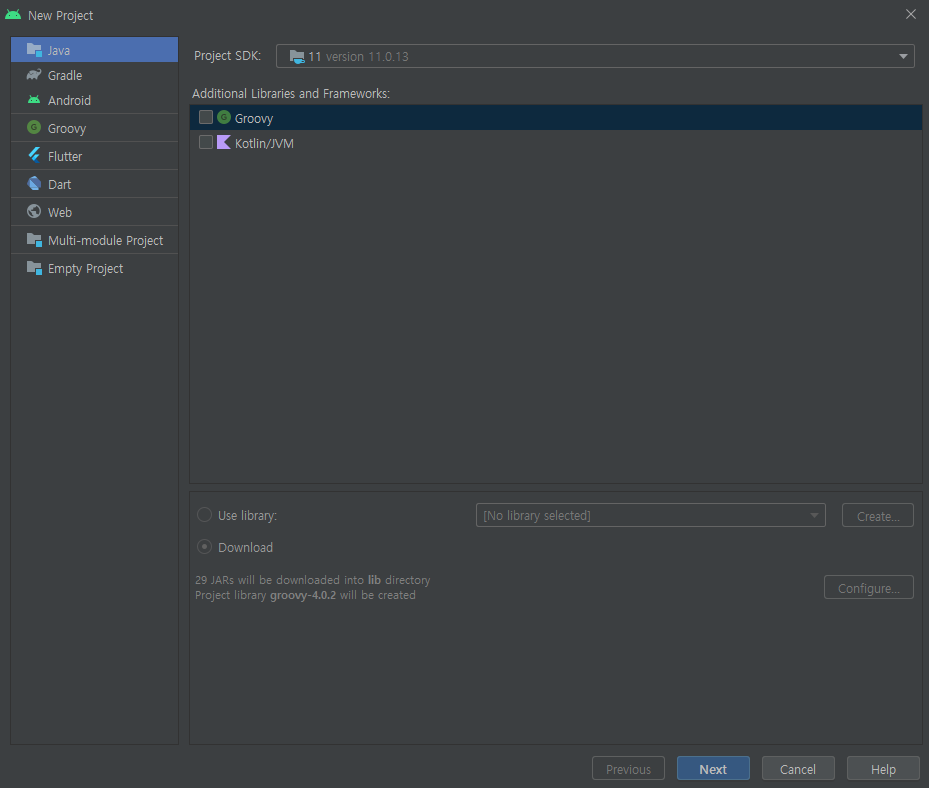Choose Java in the project type list
This screenshot has width=929, height=788.
coord(94,50)
